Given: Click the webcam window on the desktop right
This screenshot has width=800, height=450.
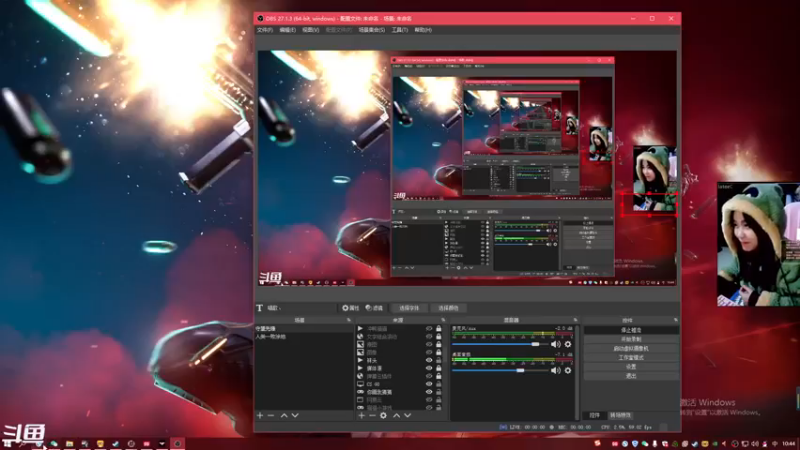Looking at the screenshot, I should coord(759,244).
